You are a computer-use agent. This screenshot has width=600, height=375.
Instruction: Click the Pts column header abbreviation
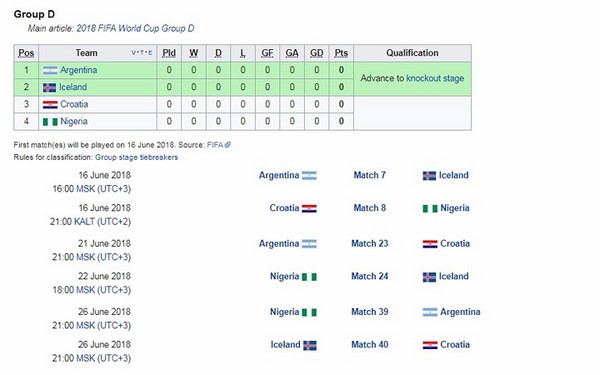[341, 53]
